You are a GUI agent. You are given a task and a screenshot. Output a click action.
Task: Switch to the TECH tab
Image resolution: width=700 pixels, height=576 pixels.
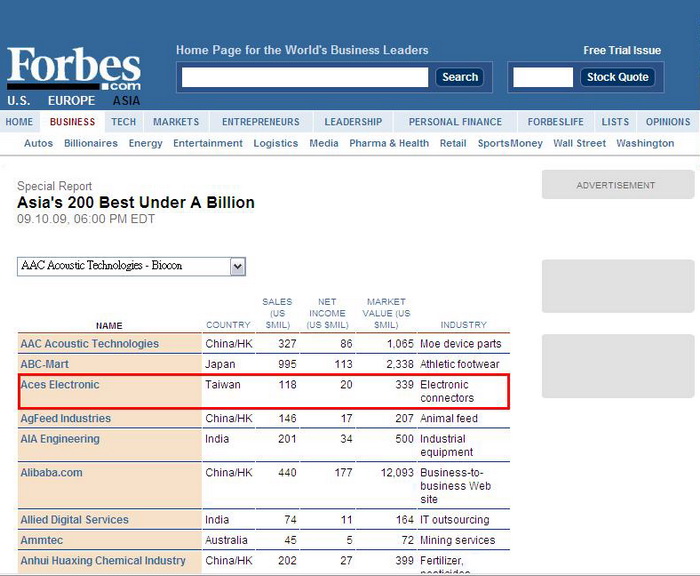(x=124, y=122)
